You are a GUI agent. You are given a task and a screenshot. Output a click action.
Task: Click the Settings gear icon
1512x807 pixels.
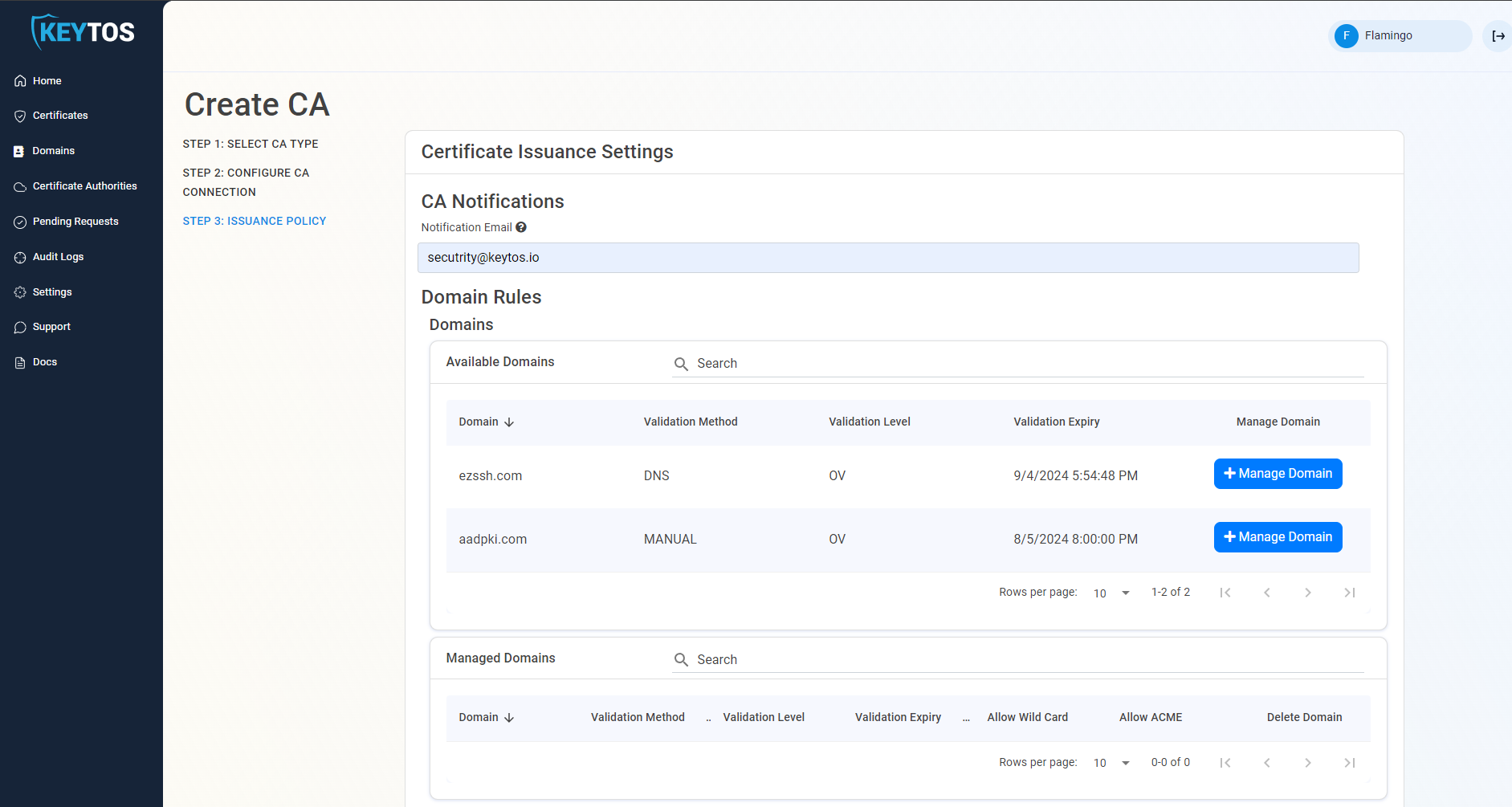tap(20, 292)
